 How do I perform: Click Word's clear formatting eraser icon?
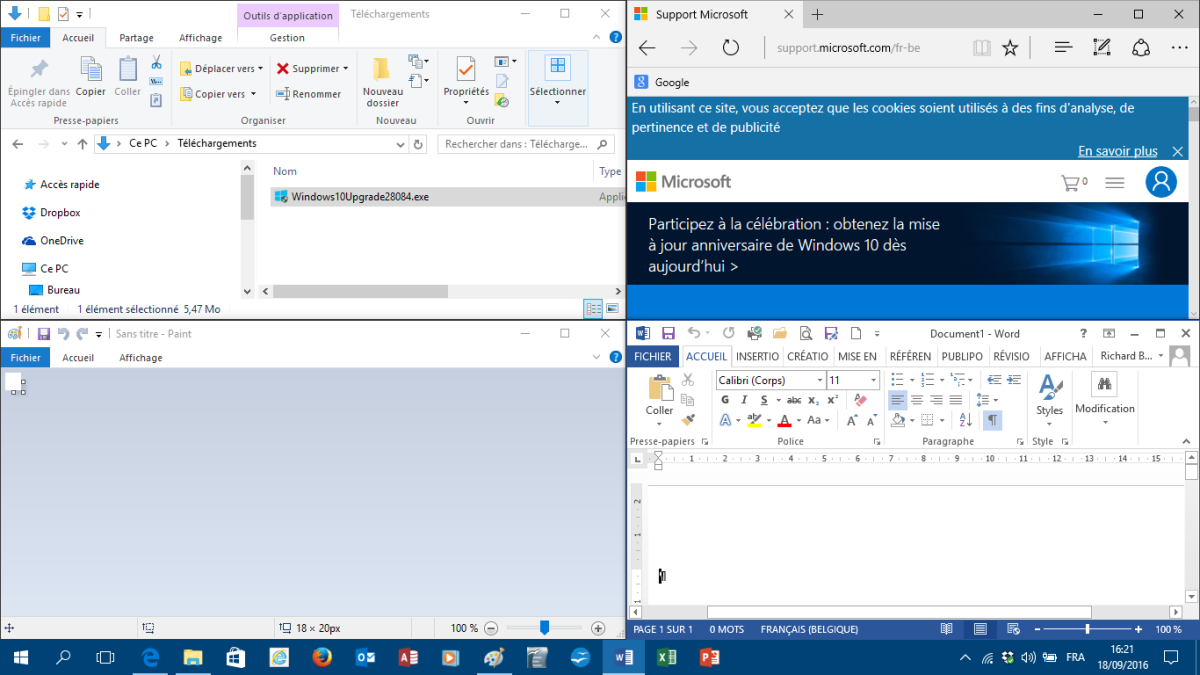861,400
